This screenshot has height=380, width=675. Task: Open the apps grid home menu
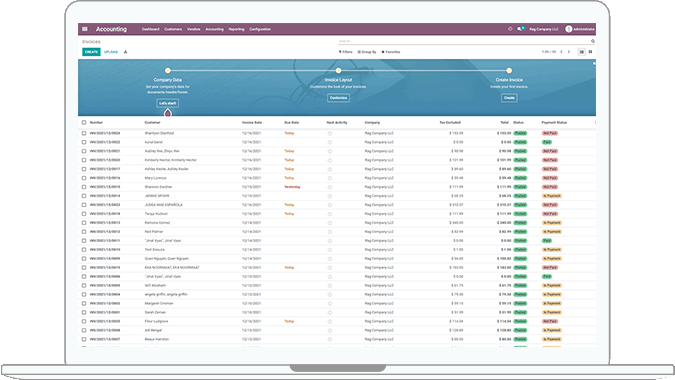pos(85,29)
